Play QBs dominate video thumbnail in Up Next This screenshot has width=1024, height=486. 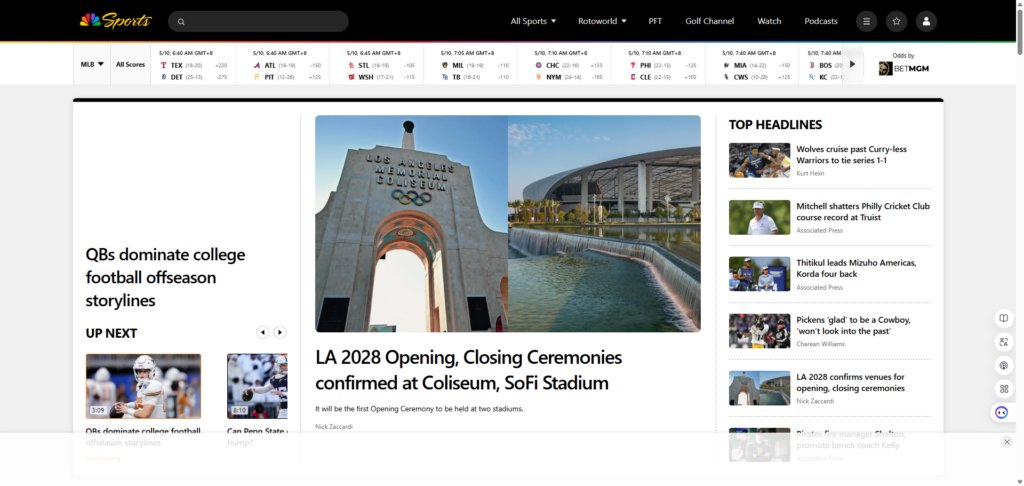click(x=144, y=386)
